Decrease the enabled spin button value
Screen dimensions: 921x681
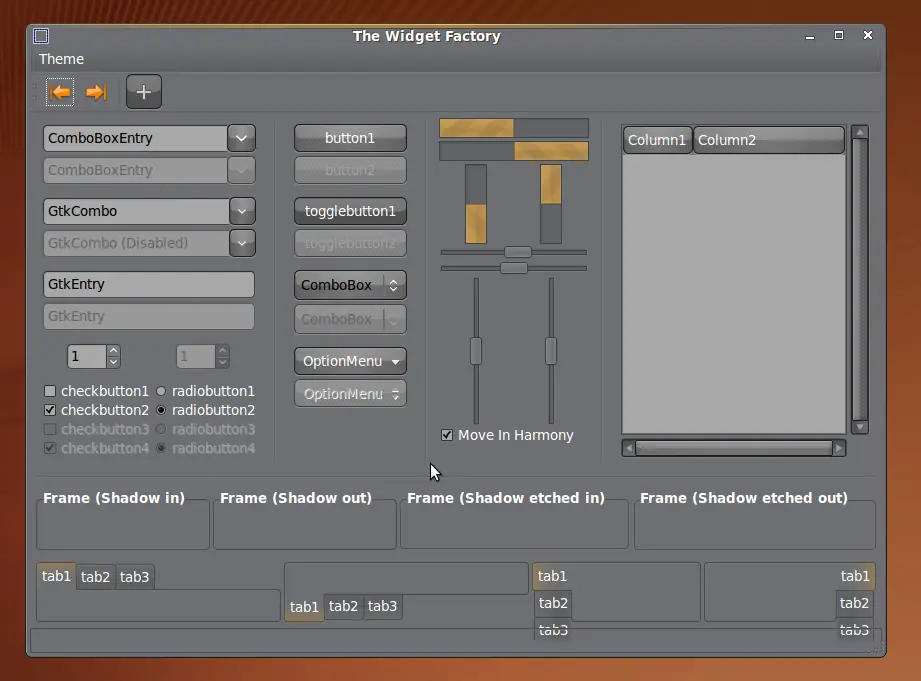pyautogui.click(x=113, y=362)
